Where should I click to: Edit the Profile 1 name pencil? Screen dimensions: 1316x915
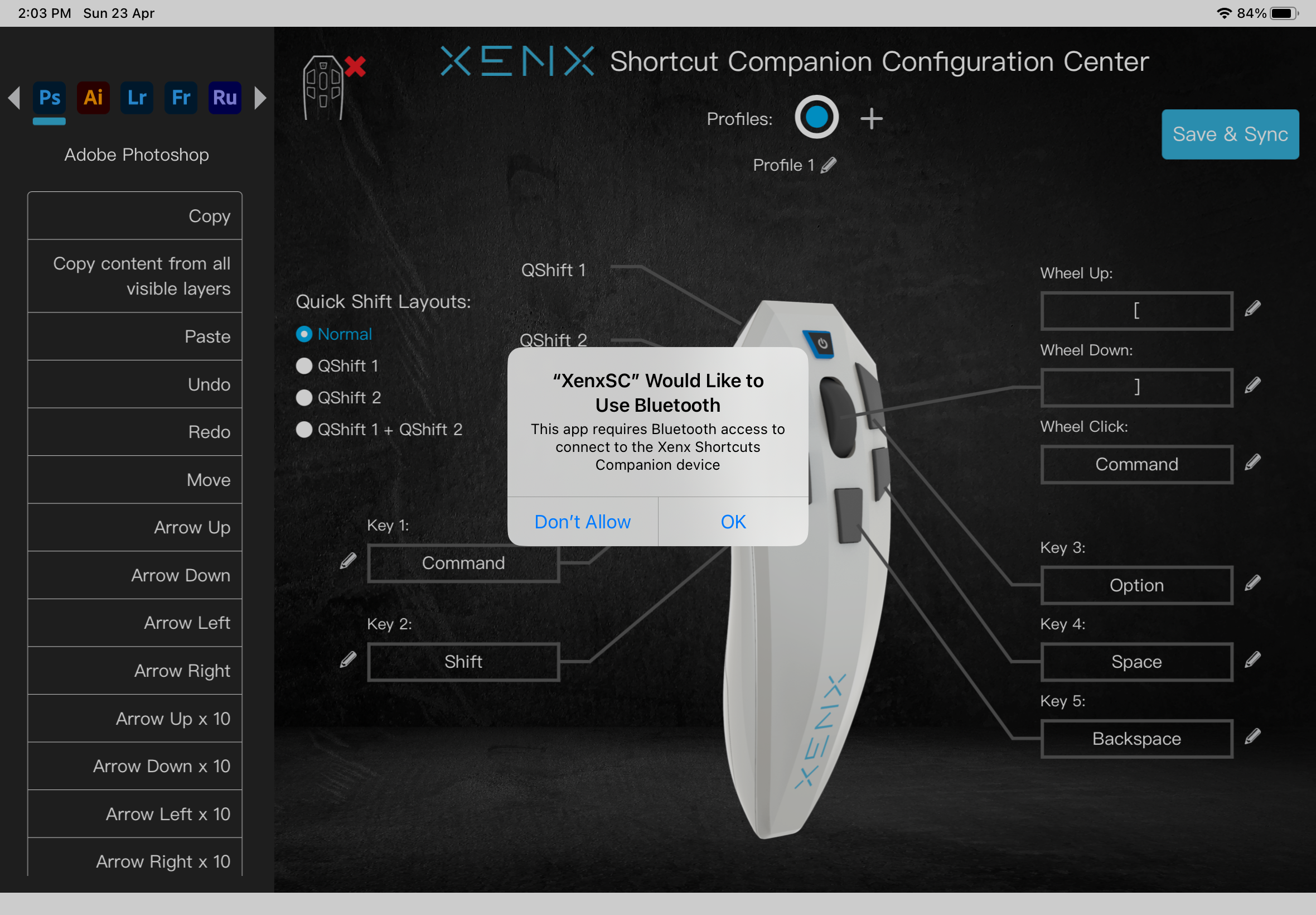[829, 165]
